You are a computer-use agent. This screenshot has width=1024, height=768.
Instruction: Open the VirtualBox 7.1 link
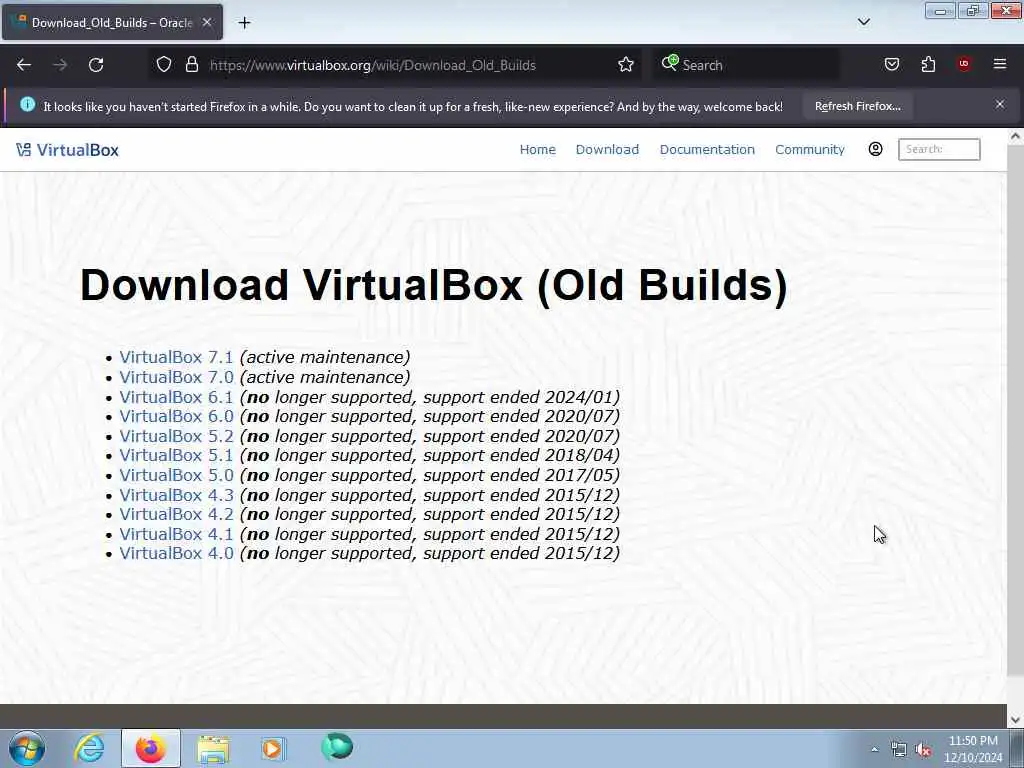tap(176, 357)
